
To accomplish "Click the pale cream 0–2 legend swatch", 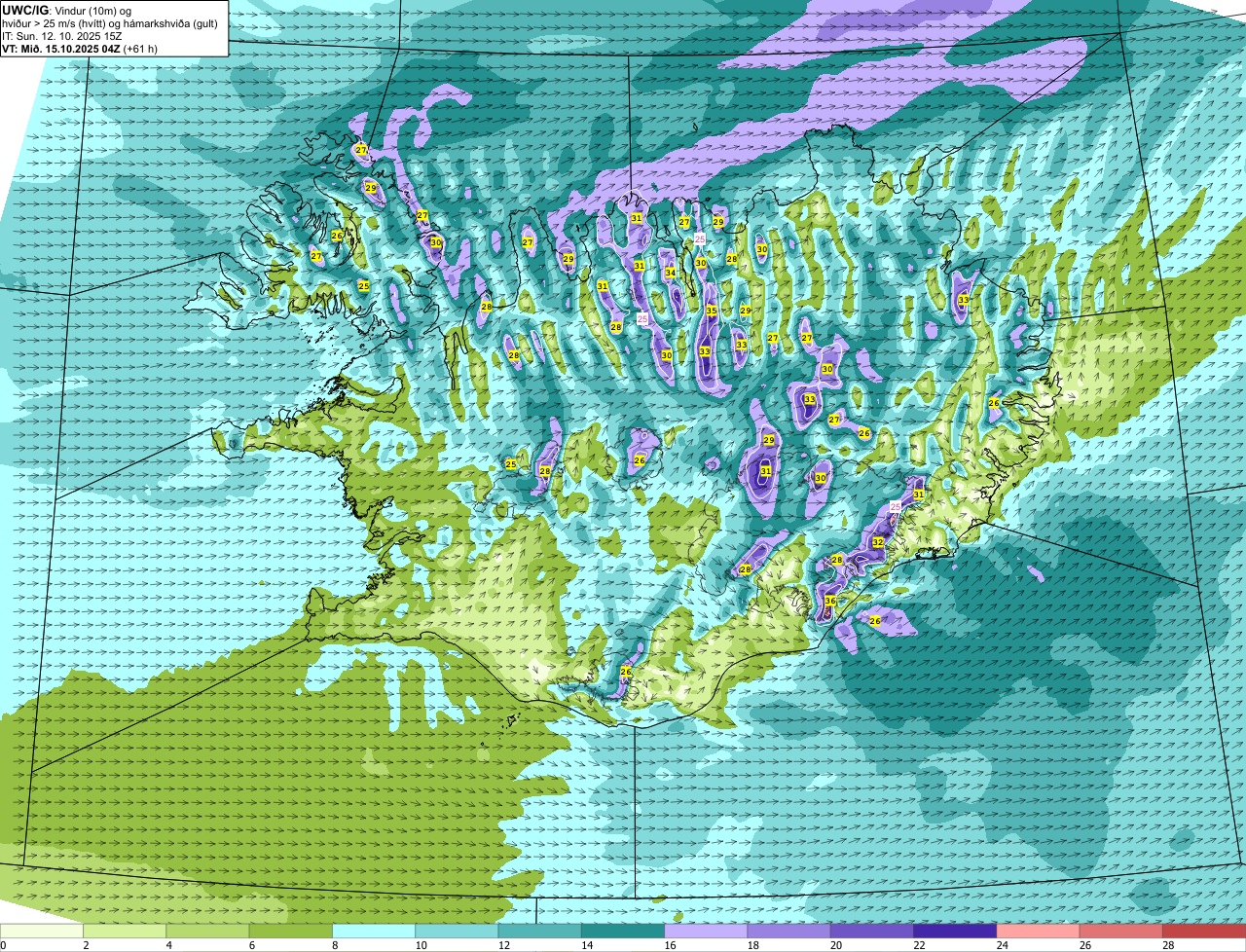I will 42,931.
